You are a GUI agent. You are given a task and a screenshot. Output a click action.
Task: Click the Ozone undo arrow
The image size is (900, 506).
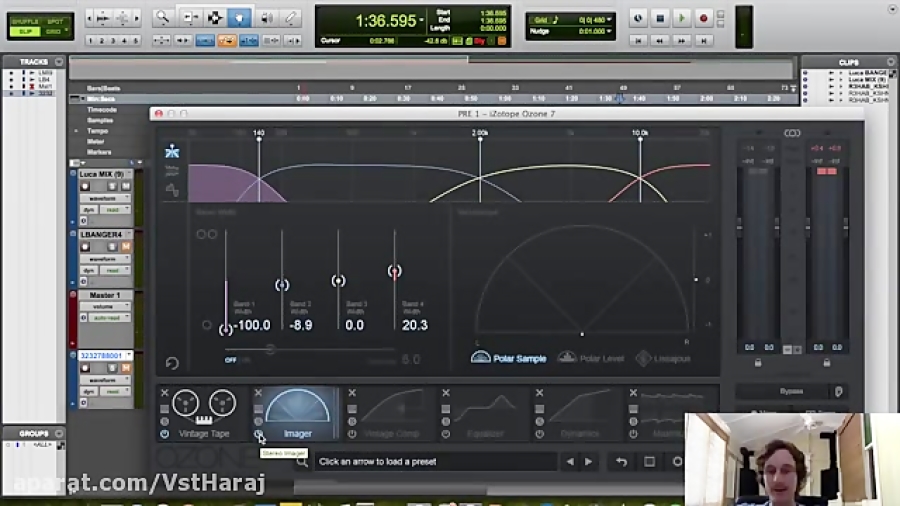[622, 462]
